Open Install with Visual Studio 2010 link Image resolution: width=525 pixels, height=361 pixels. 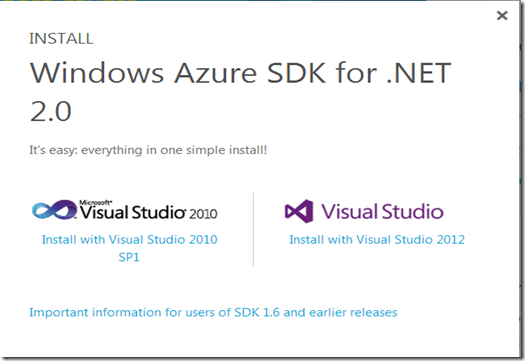[130, 248]
